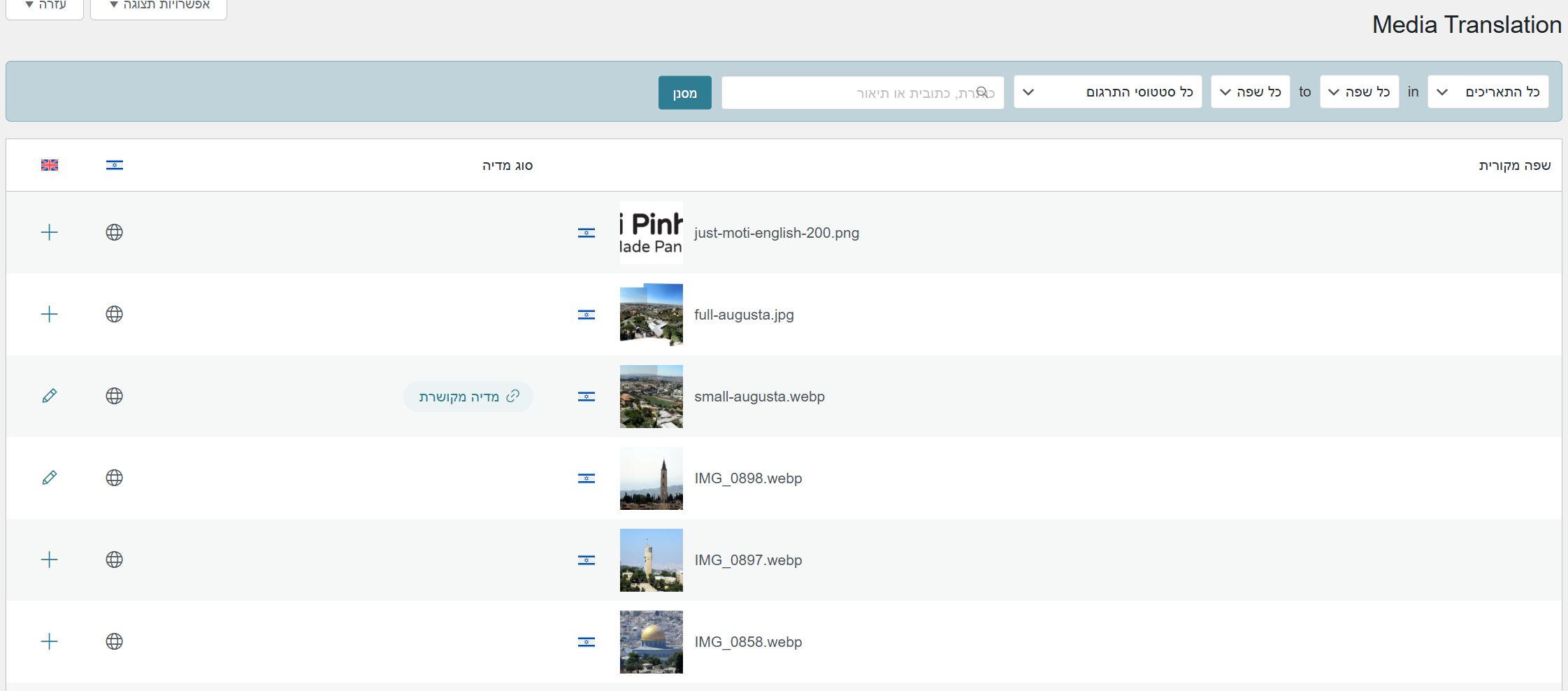Open target language dropdown after 'to'
The image size is (1568, 691).
(1250, 92)
